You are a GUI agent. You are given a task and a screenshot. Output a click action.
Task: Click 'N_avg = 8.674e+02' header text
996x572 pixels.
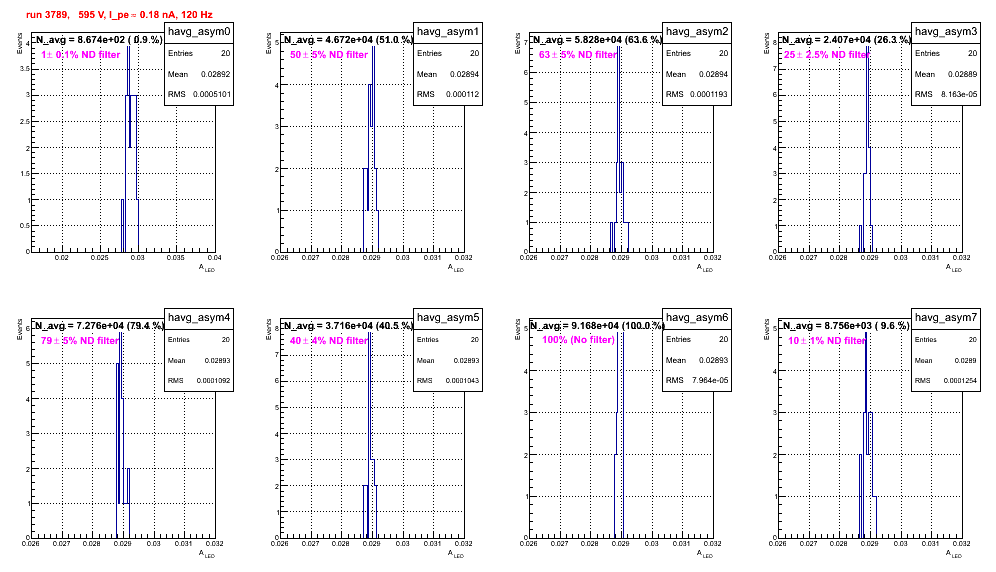coord(98,39)
